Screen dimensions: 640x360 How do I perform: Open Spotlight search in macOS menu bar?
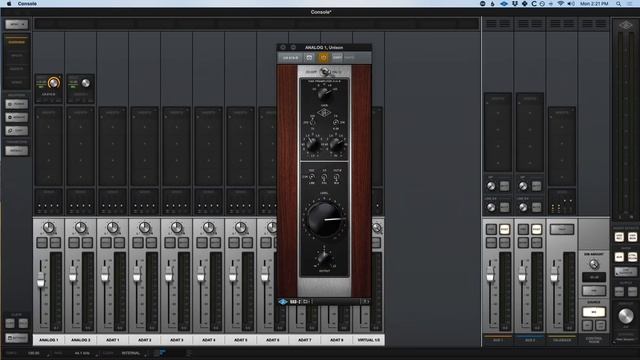[x=618, y=4]
